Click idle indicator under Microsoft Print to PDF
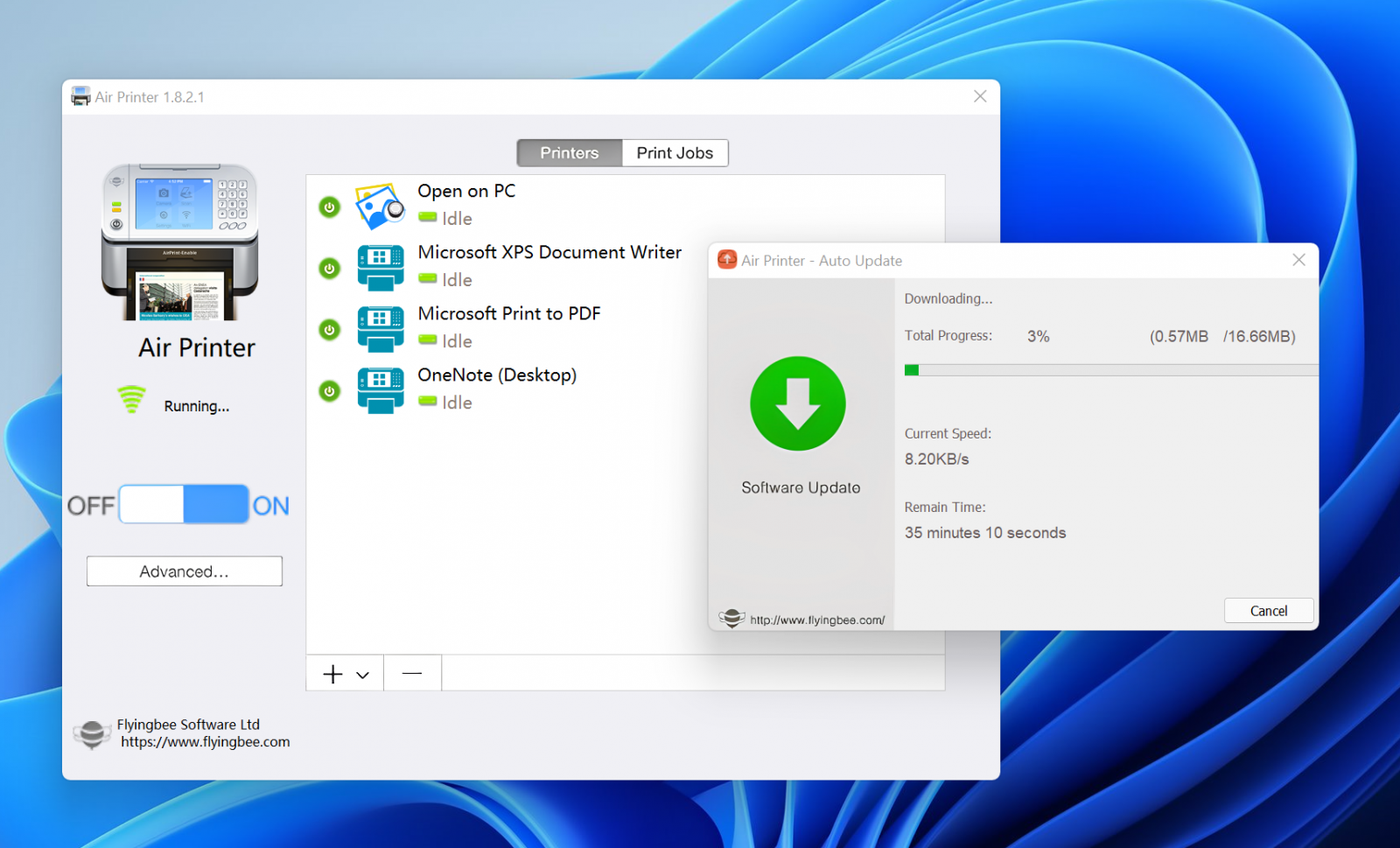The width and height of the screenshot is (1400, 848). 427,340
